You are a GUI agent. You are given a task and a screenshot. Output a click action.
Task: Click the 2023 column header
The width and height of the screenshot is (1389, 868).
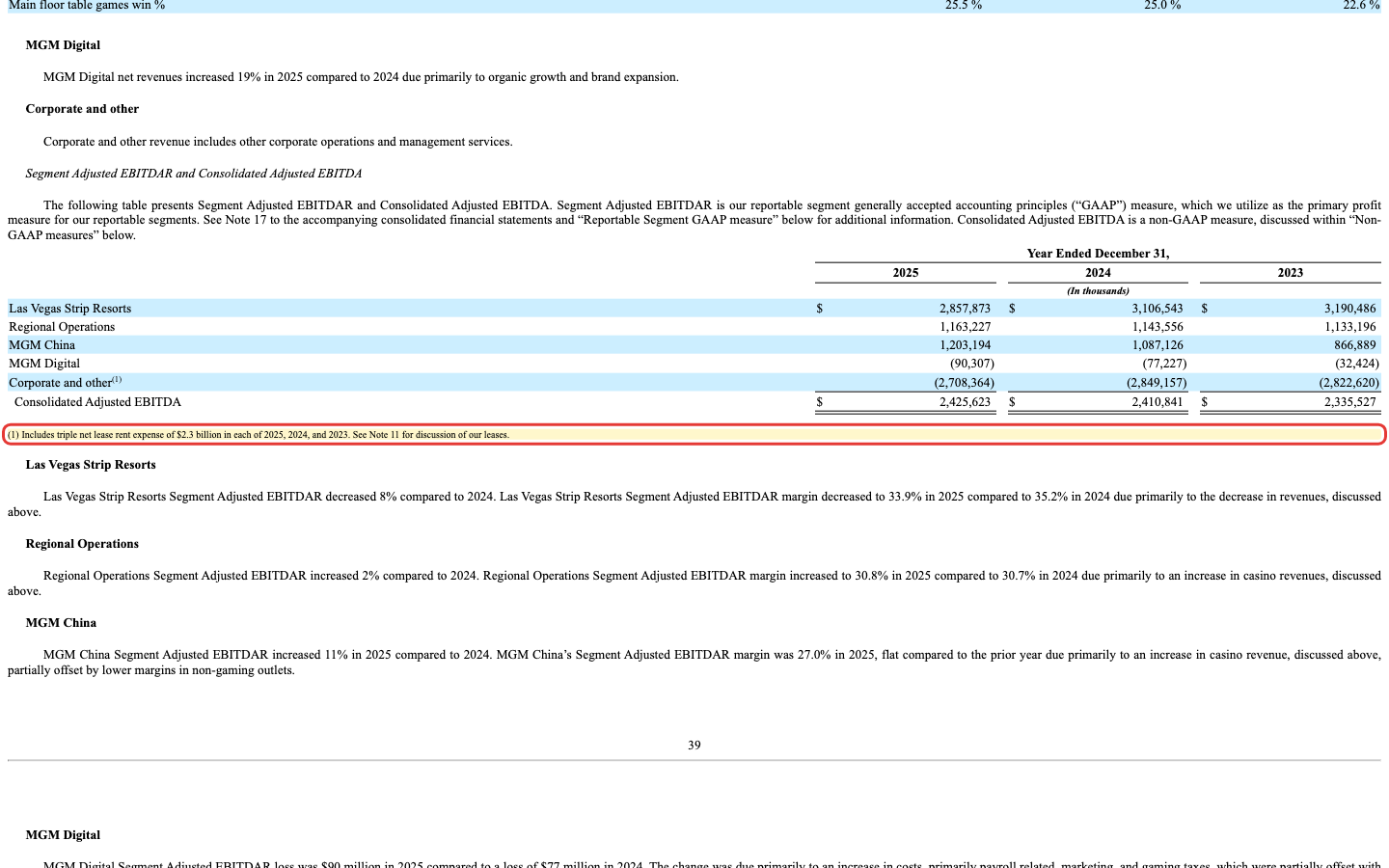(1291, 273)
